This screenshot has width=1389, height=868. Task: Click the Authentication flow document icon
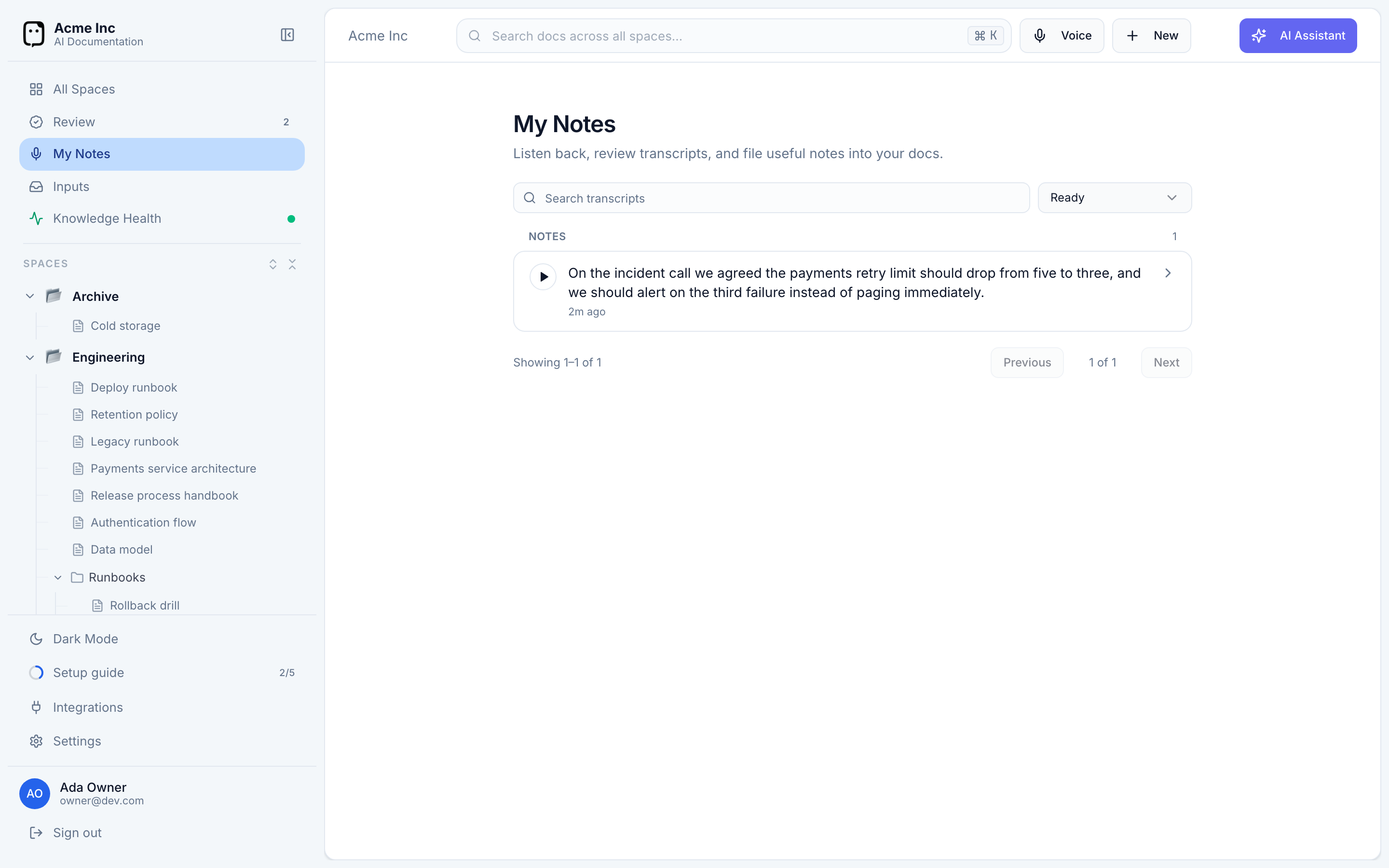pos(78,522)
